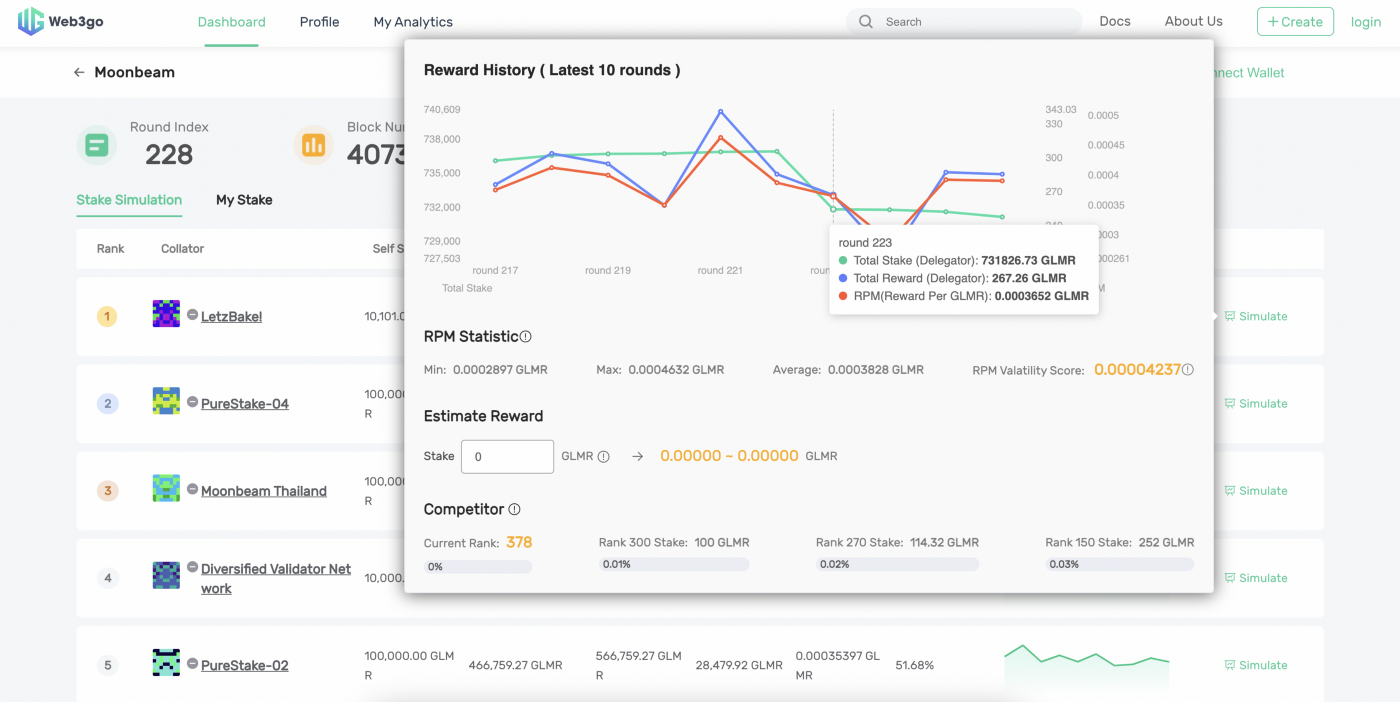The image size is (1400, 702).
Task: Click the rank 5 badge
Action: (107, 665)
